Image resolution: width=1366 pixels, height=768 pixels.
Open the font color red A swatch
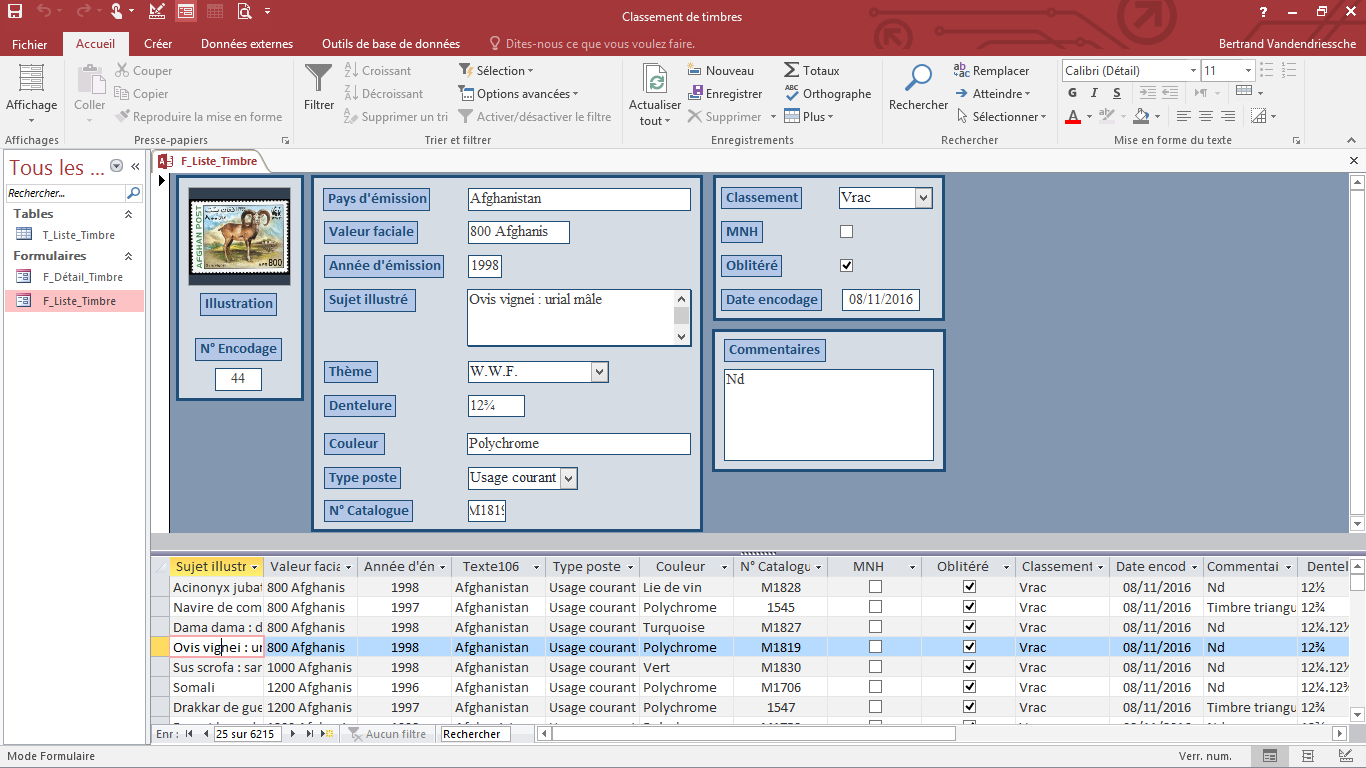pos(1073,117)
